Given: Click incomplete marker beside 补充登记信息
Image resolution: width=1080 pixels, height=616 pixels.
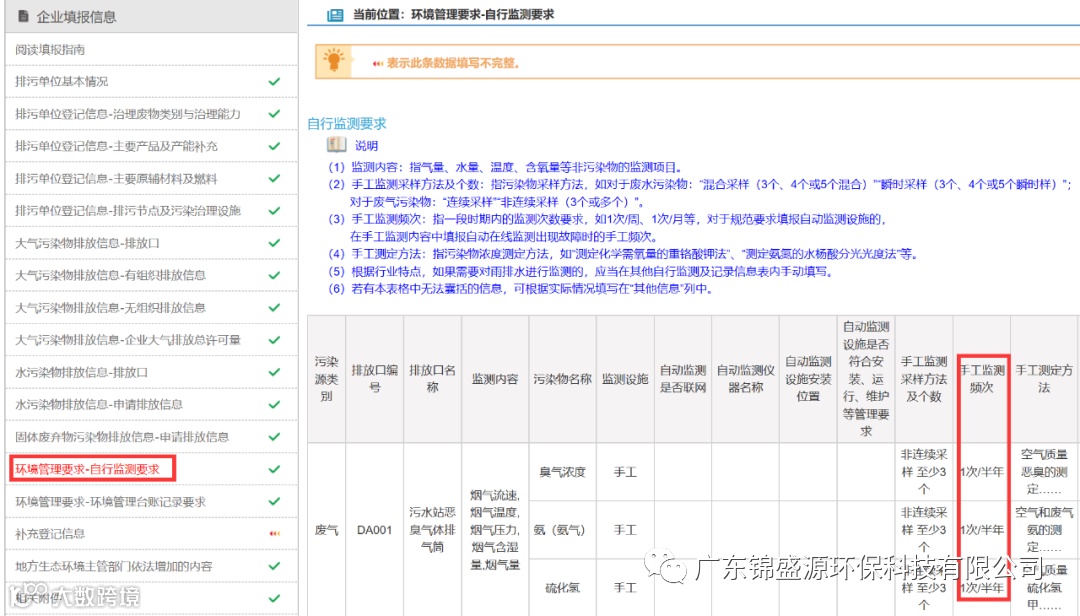Looking at the screenshot, I should click(x=275, y=534).
